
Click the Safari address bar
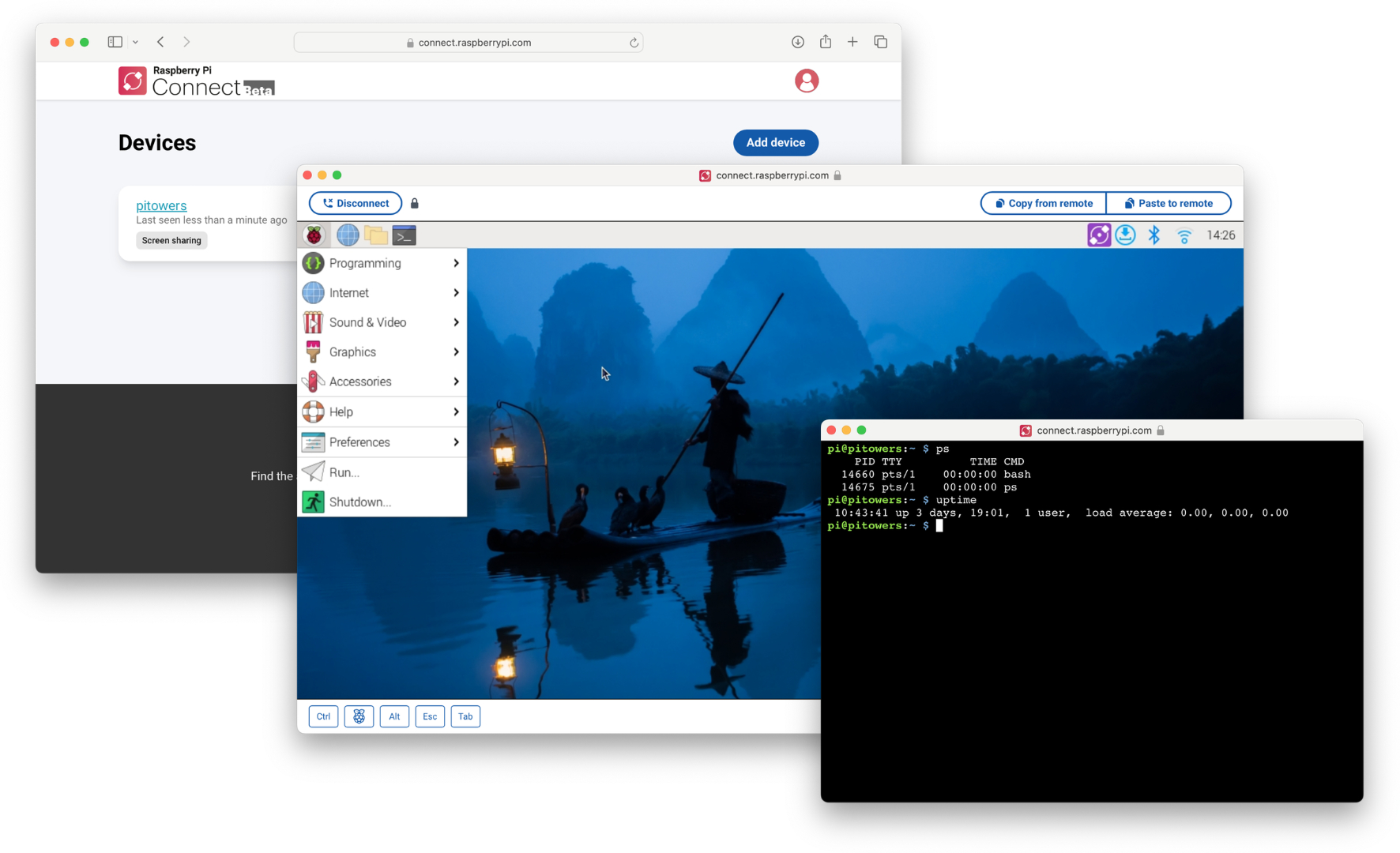pyautogui.click(x=474, y=43)
